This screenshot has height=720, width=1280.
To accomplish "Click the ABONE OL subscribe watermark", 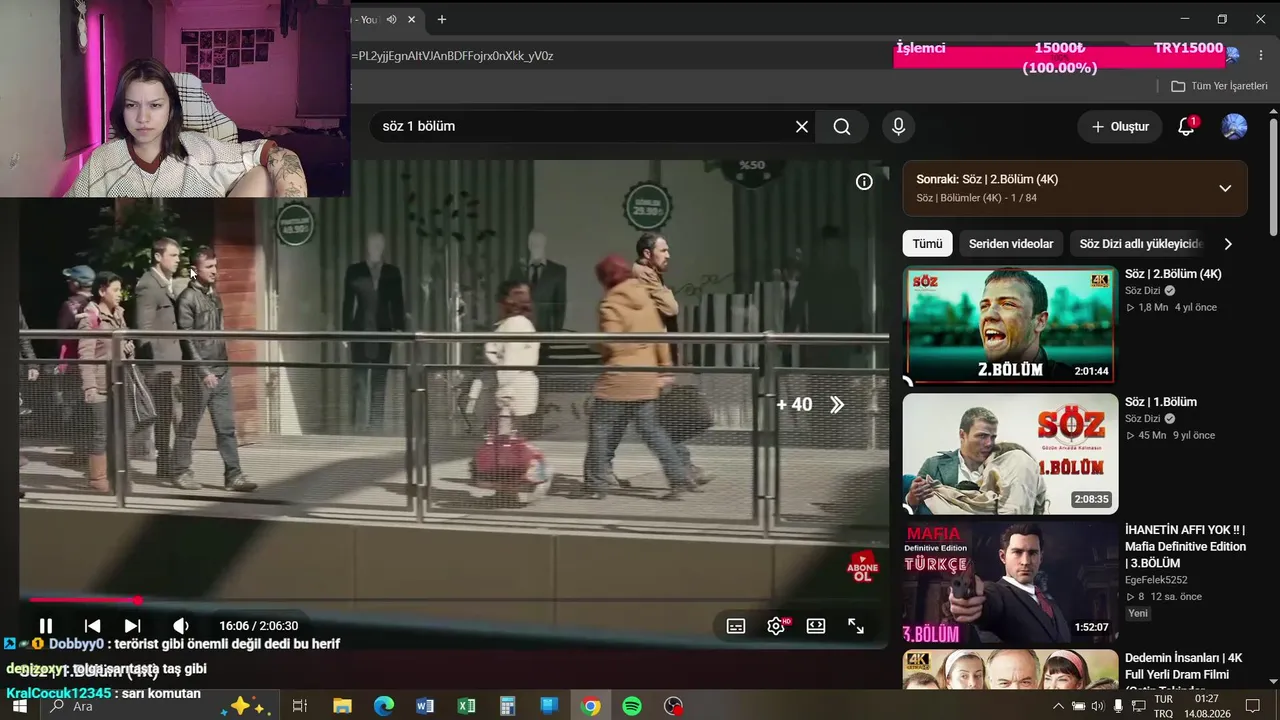I will click(x=862, y=567).
